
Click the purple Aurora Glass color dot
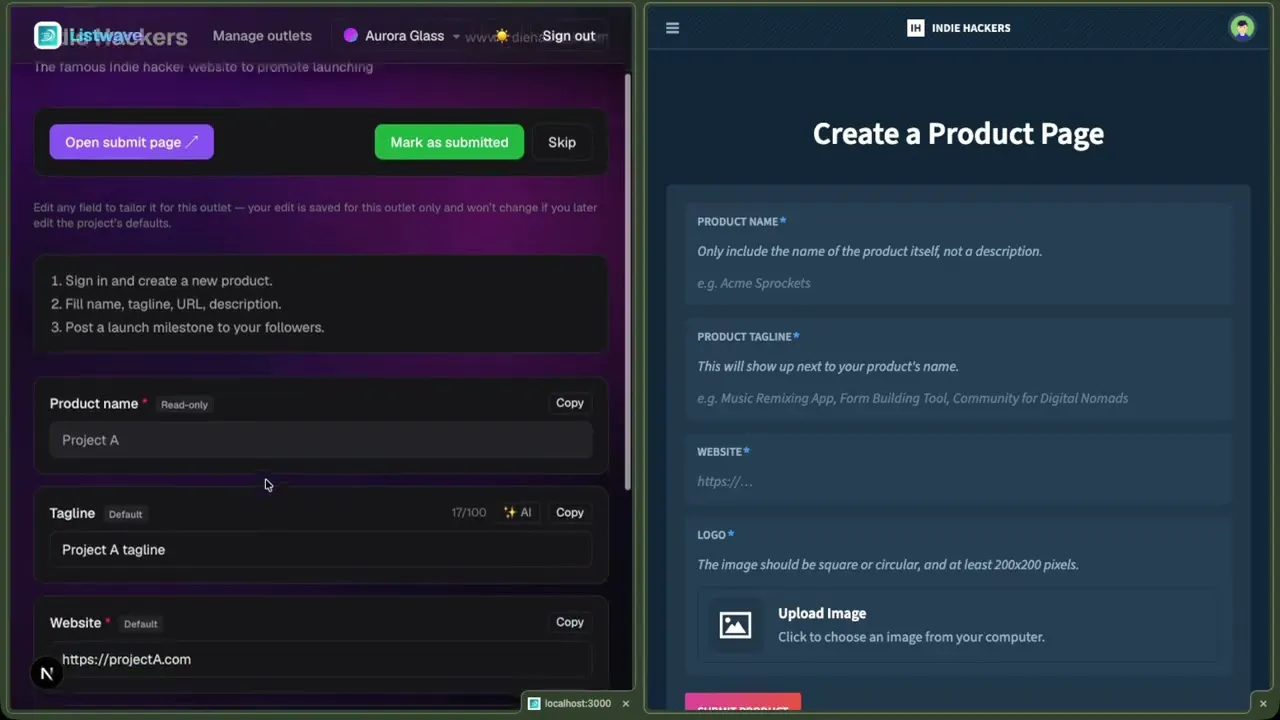(350, 35)
